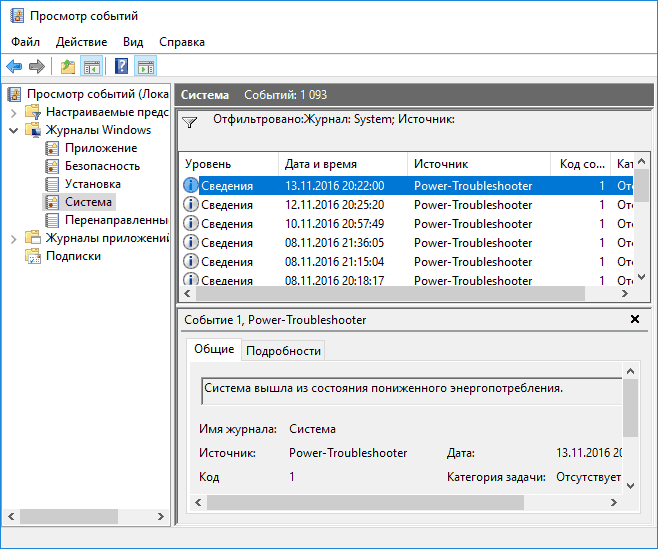Click the Приложение log icon in tree

point(52,148)
